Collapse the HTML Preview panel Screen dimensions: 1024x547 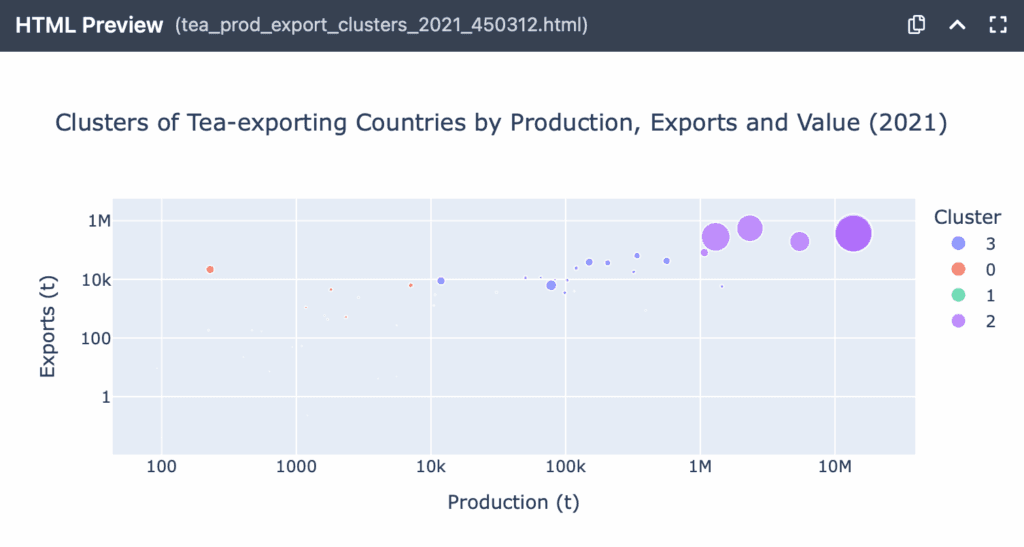pyautogui.click(x=956, y=25)
